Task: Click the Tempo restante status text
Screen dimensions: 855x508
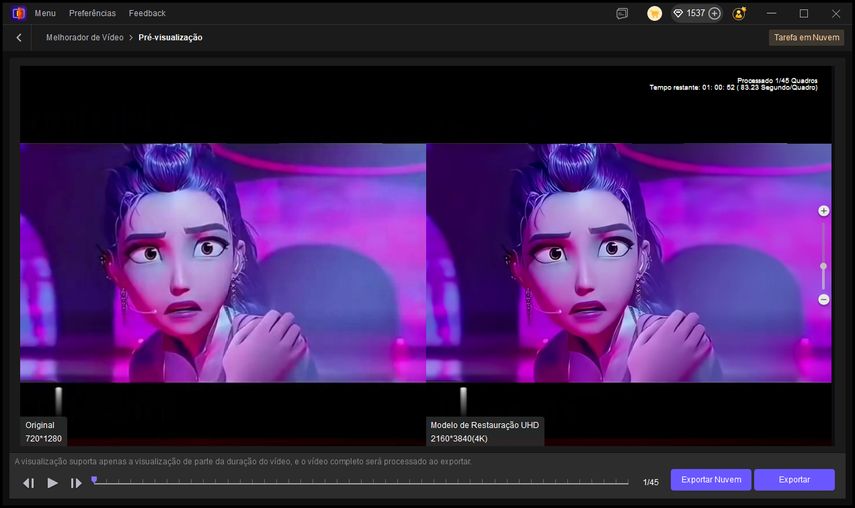Action: 733,87
